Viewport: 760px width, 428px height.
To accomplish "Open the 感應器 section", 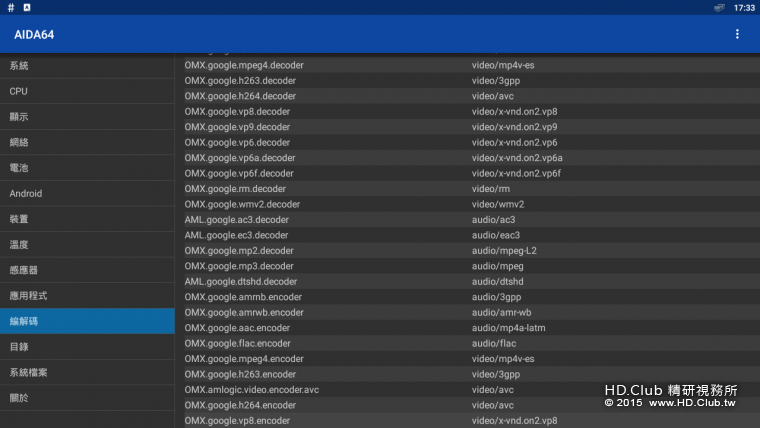I will [x=87, y=270].
